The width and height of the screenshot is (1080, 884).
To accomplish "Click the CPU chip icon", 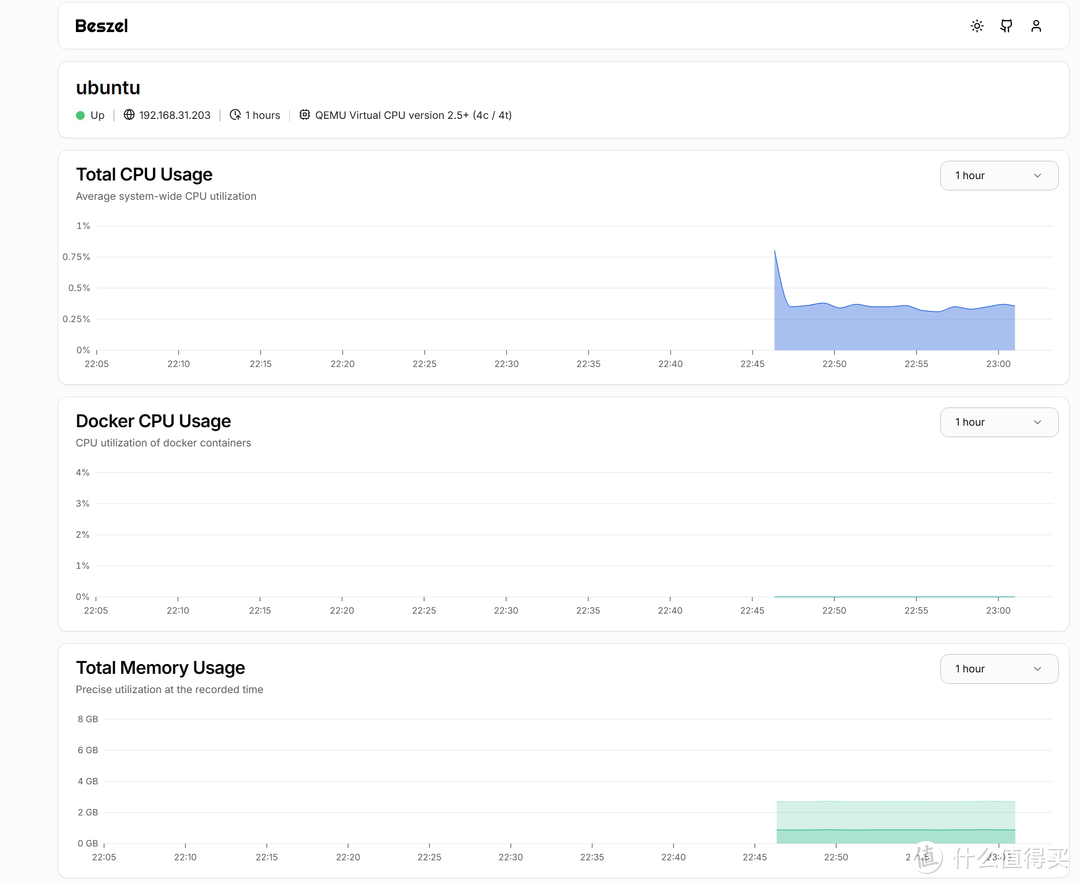I will [305, 115].
